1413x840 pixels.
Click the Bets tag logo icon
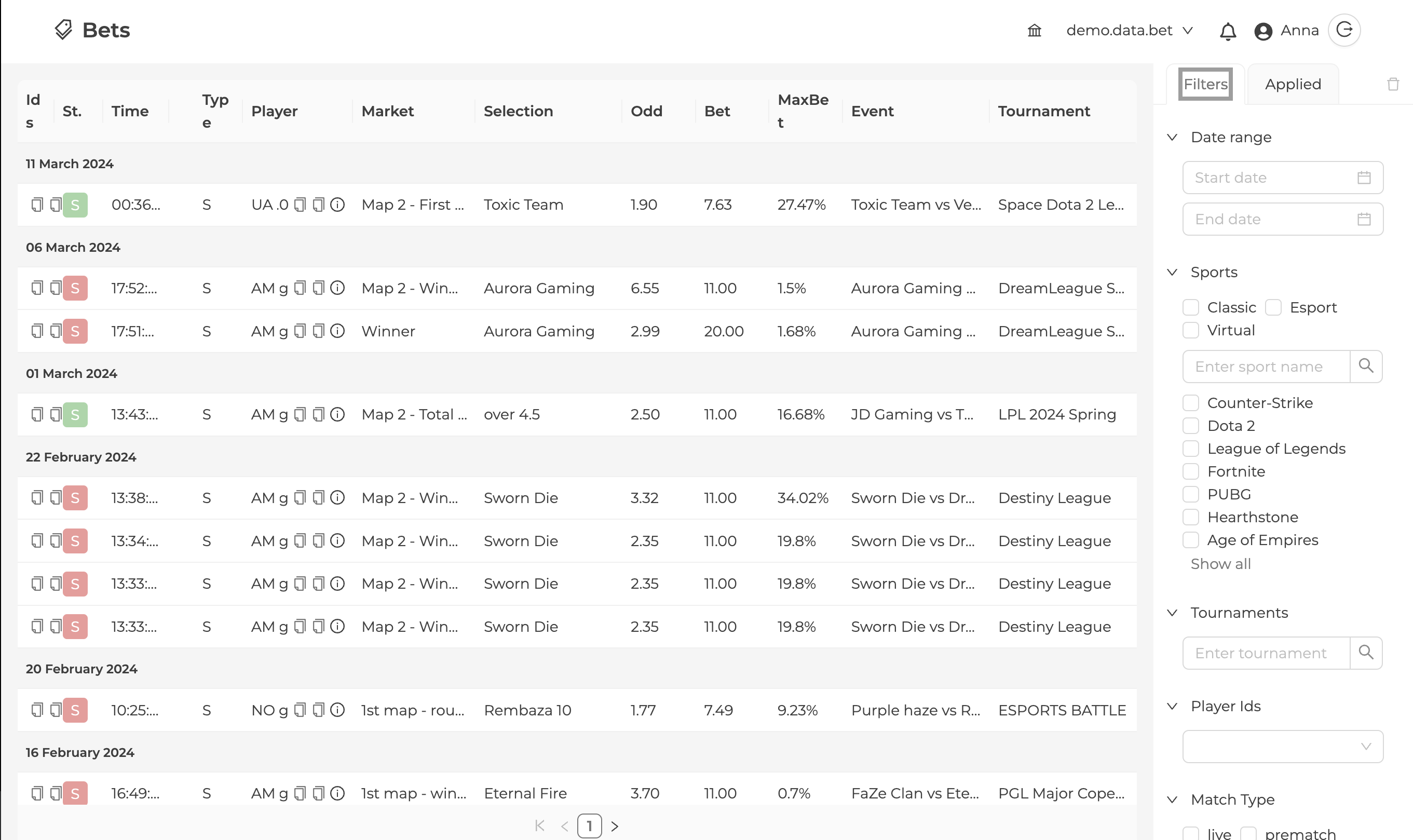[x=63, y=30]
